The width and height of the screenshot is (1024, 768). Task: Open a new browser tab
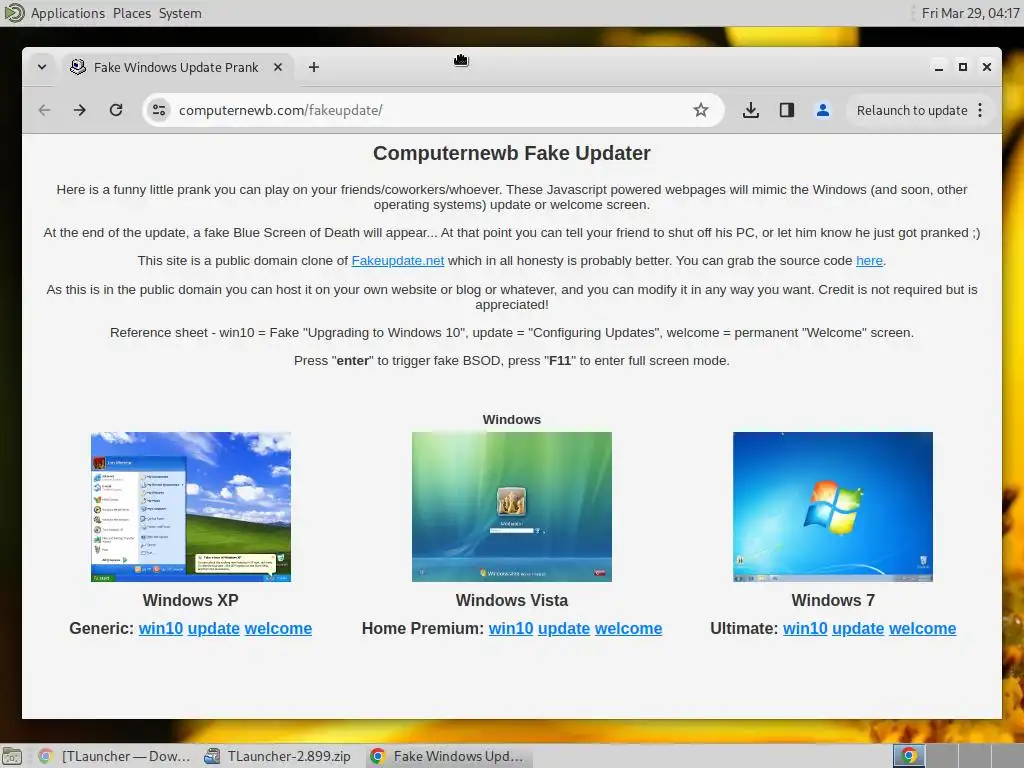[313, 67]
